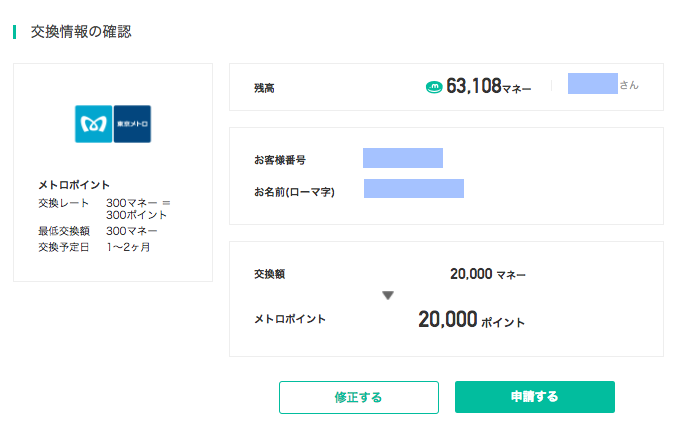Click the 交換レート 300マネー rate text
Image resolution: width=674 pixels, height=432 pixels.
coord(104,209)
